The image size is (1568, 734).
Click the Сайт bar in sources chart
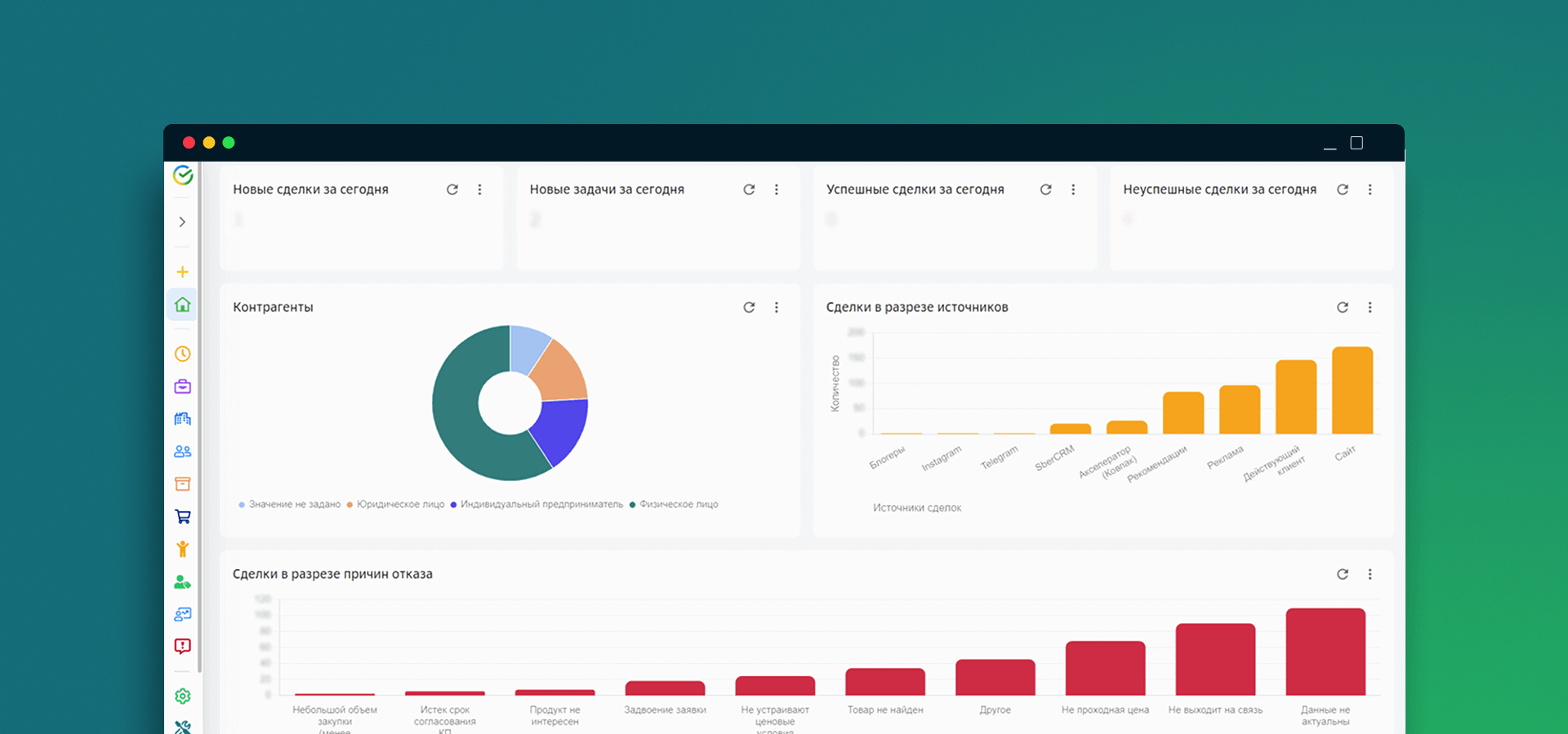(1352, 390)
